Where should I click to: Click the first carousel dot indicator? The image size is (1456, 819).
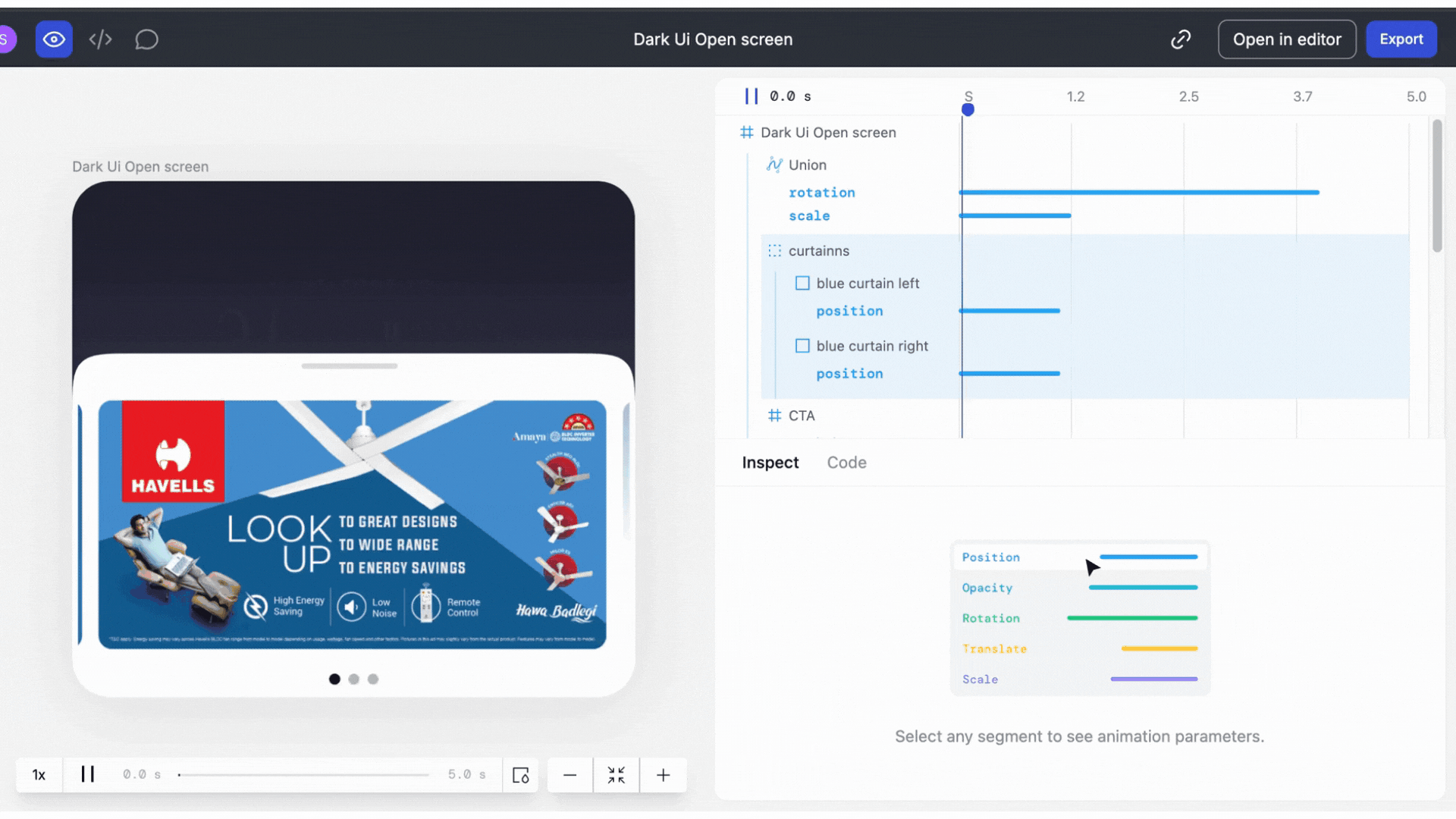click(x=334, y=679)
